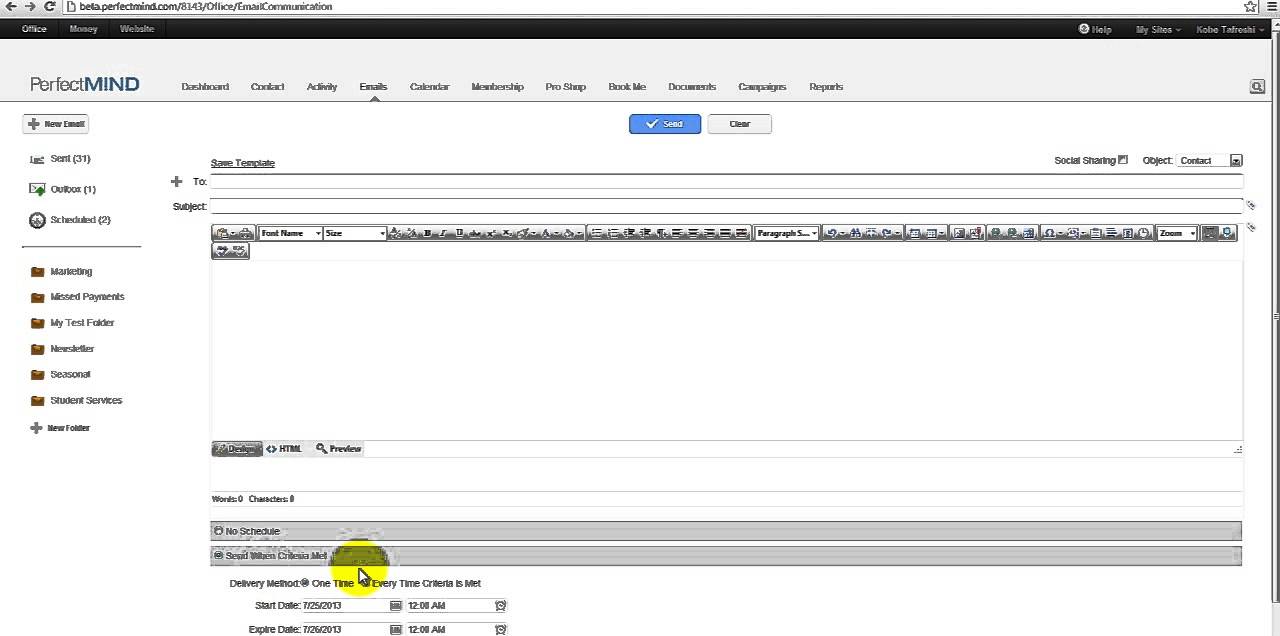
Task: Open the Outbox (1) folder
Action: (x=73, y=189)
